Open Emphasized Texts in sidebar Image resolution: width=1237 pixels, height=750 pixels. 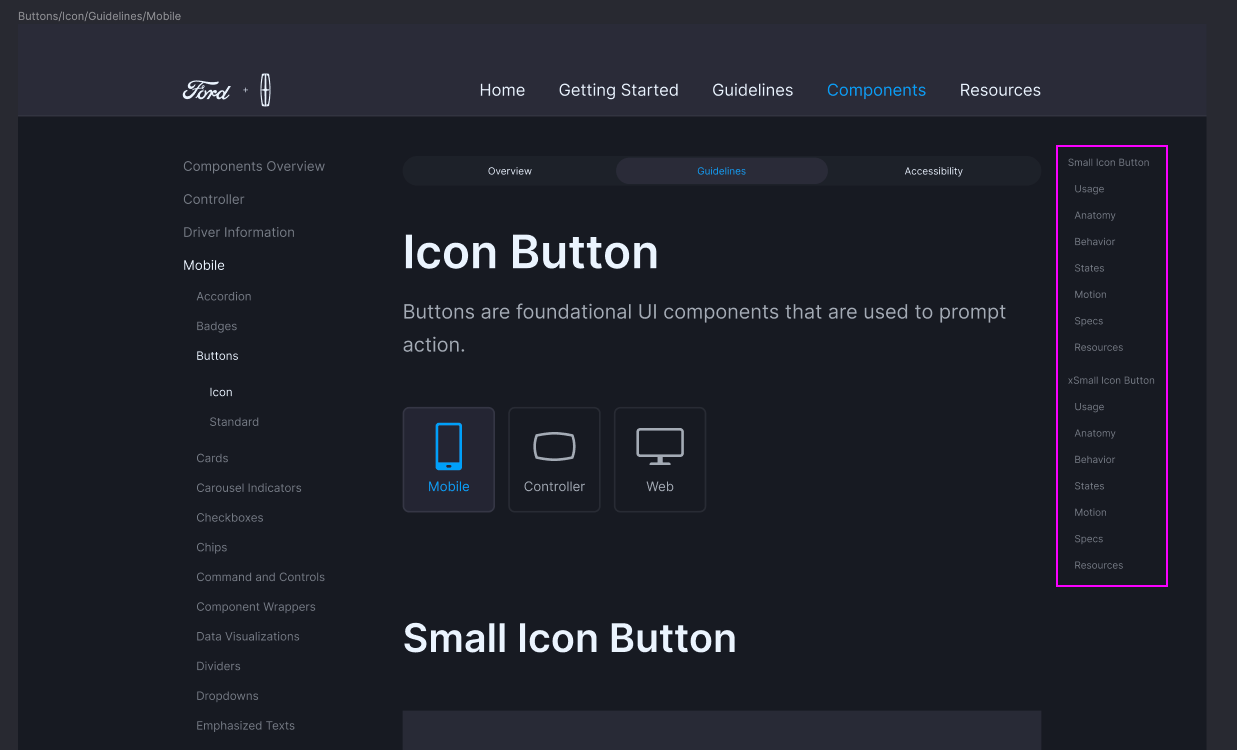point(246,726)
